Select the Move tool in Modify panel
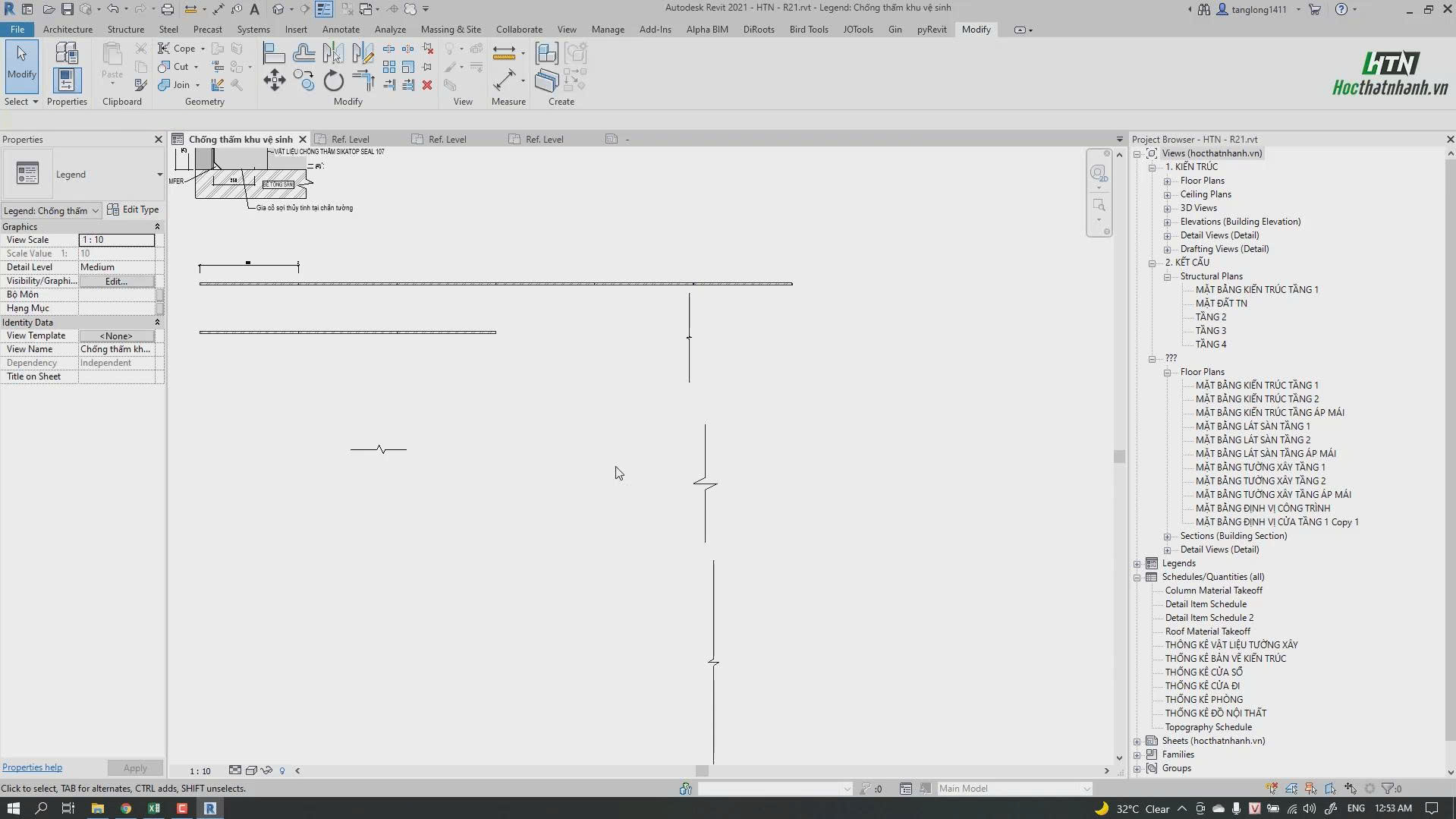 tap(275, 80)
